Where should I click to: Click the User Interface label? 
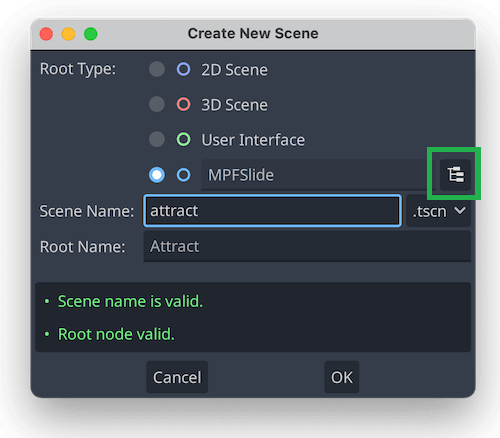coord(253,140)
